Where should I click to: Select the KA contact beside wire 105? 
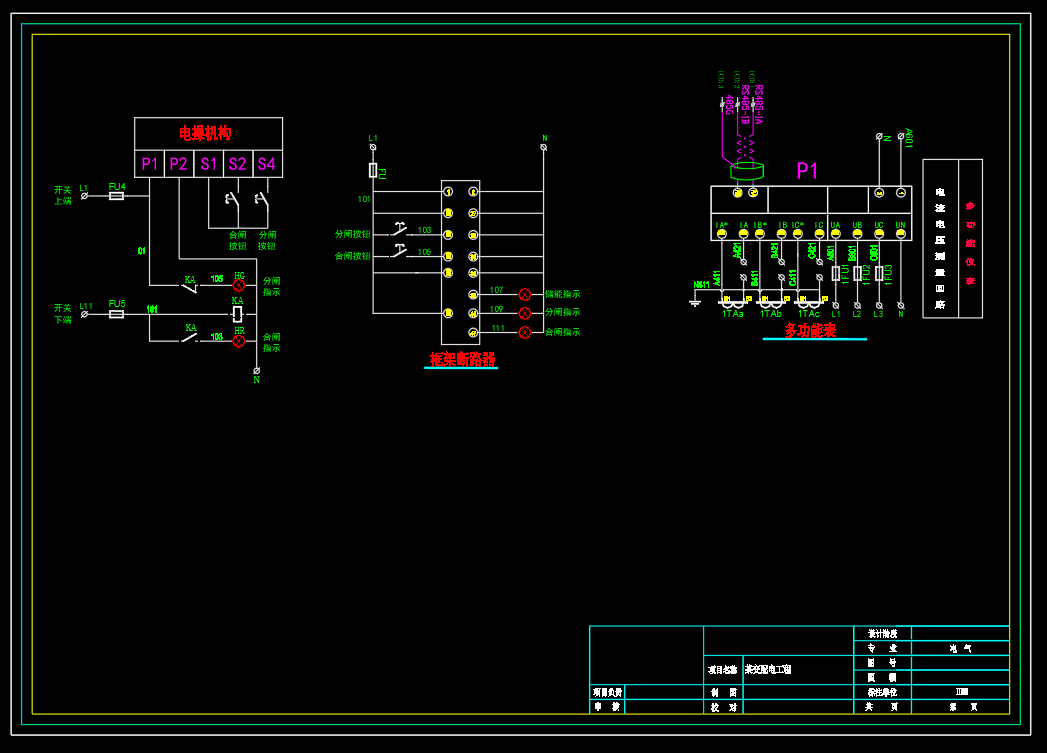tap(190, 287)
